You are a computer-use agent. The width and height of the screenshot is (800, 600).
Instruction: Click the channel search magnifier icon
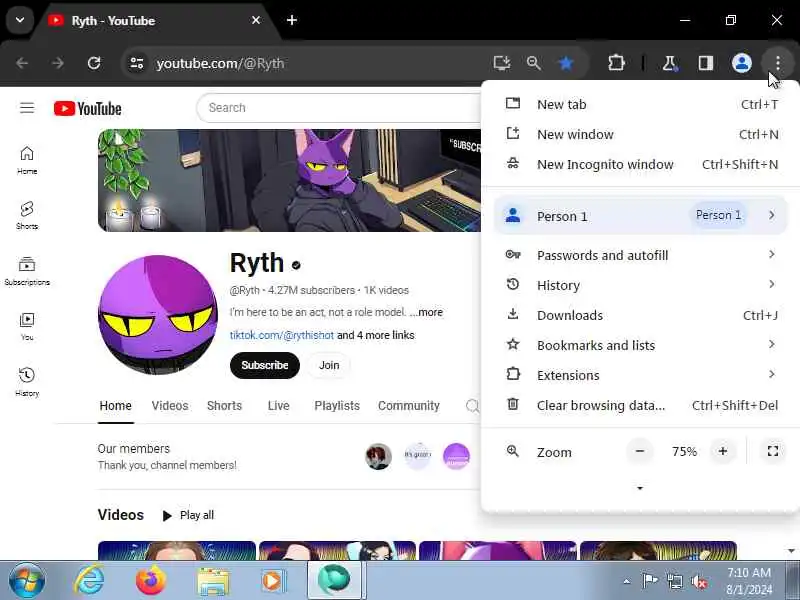(472, 406)
